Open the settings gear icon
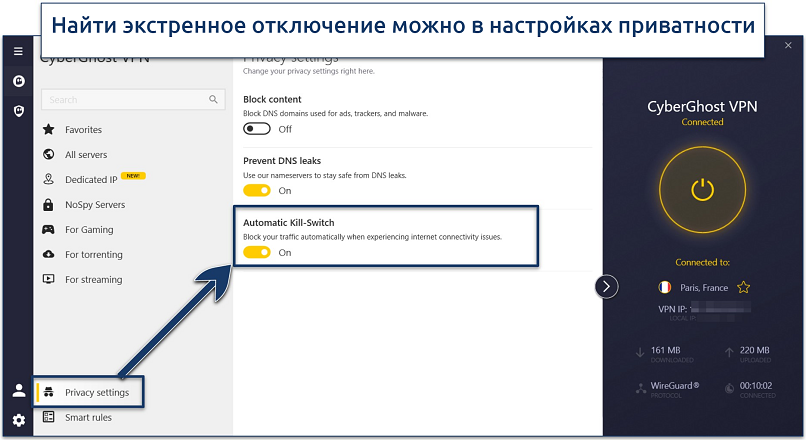This screenshot has width=806, height=440. point(17,420)
